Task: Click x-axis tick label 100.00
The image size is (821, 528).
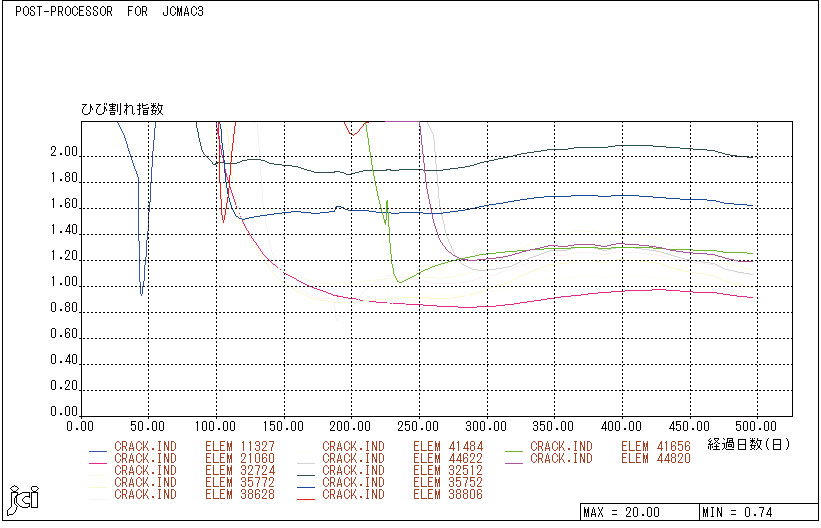Action: [216, 427]
